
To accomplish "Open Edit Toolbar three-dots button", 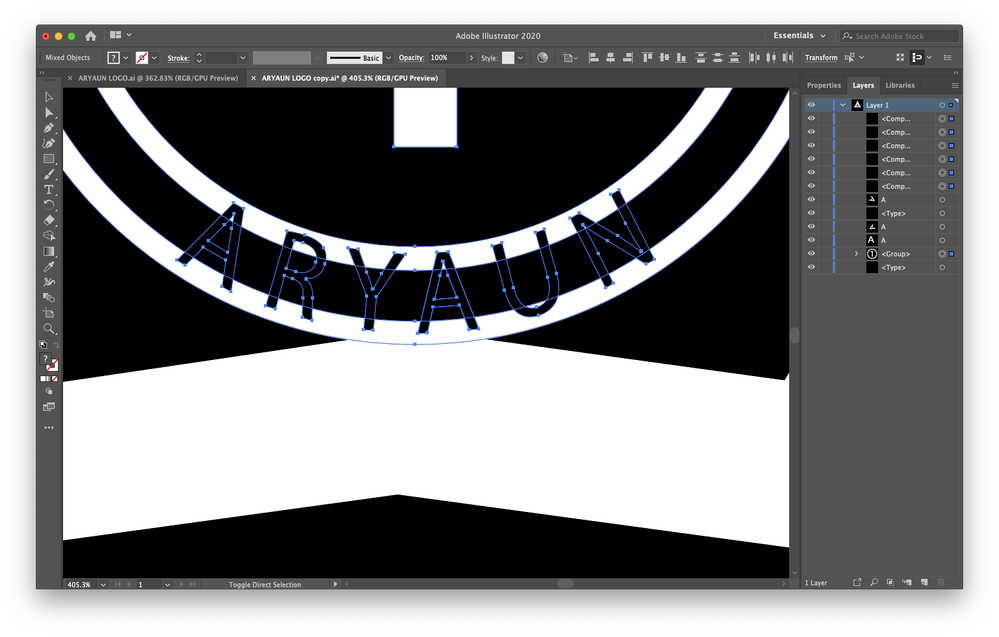I will coord(49,428).
